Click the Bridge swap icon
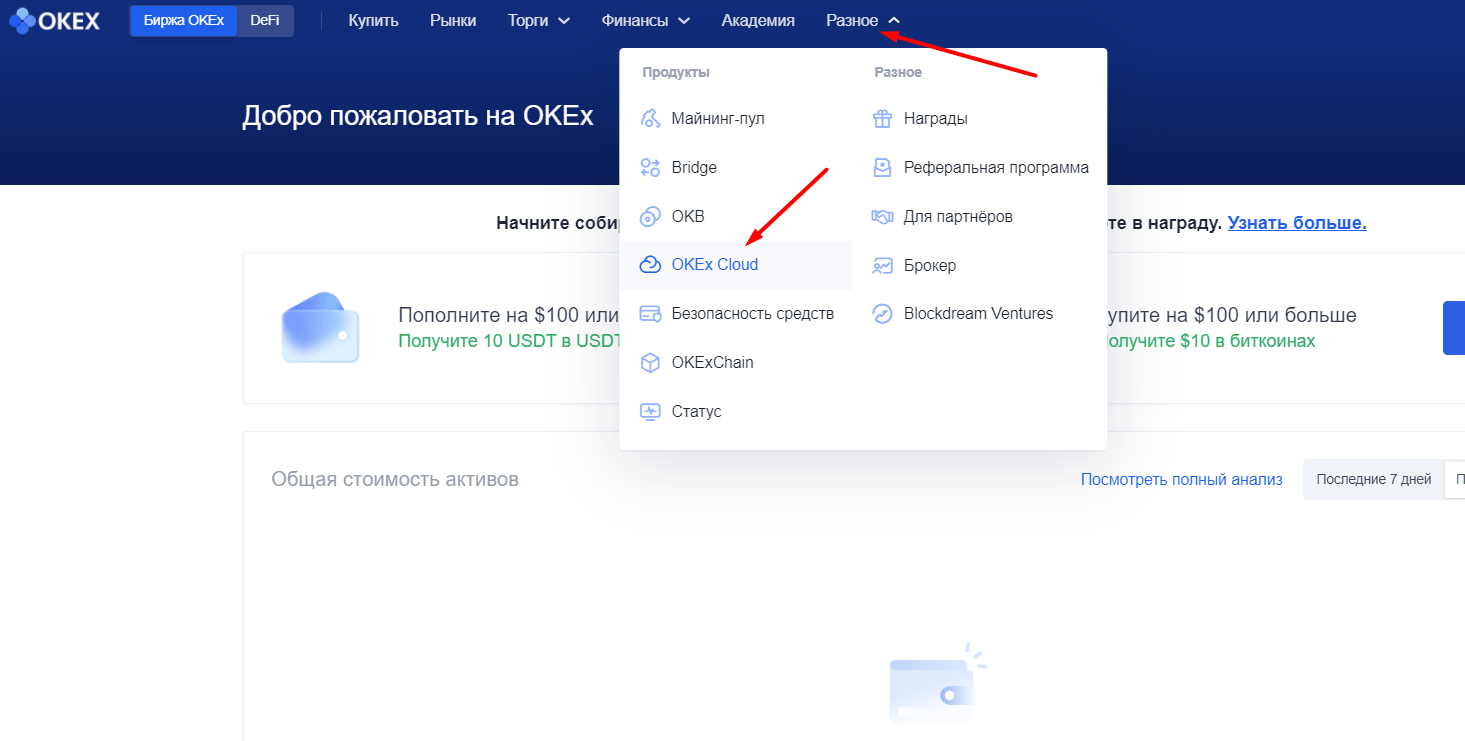The height and width of the screenshot is (741, 1465). pyautogui.click(x=650, y=168)
